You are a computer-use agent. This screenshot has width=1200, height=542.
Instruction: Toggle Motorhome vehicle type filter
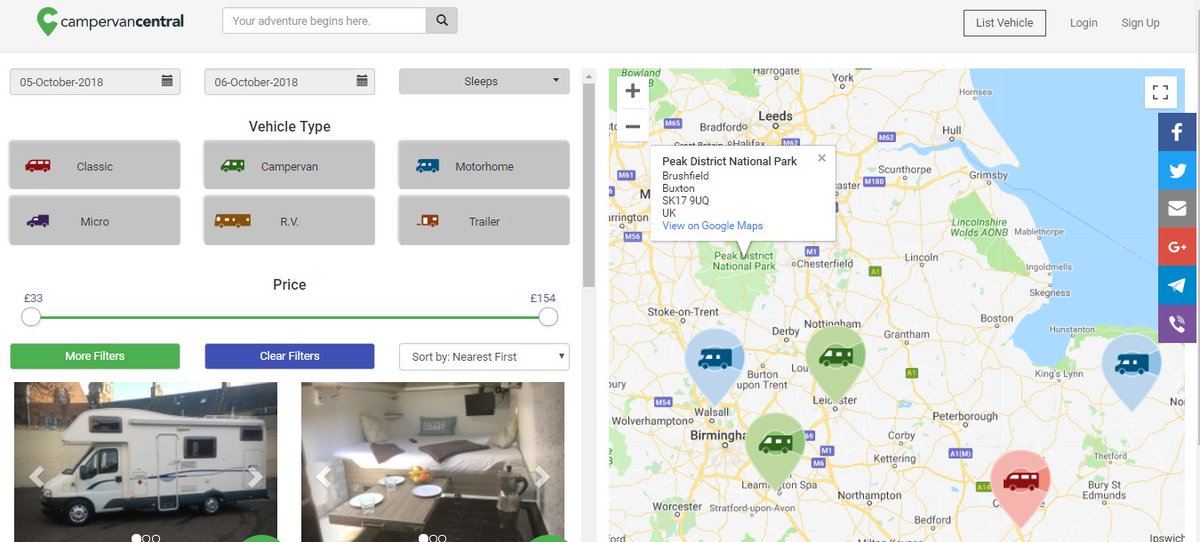pos(484,165)
